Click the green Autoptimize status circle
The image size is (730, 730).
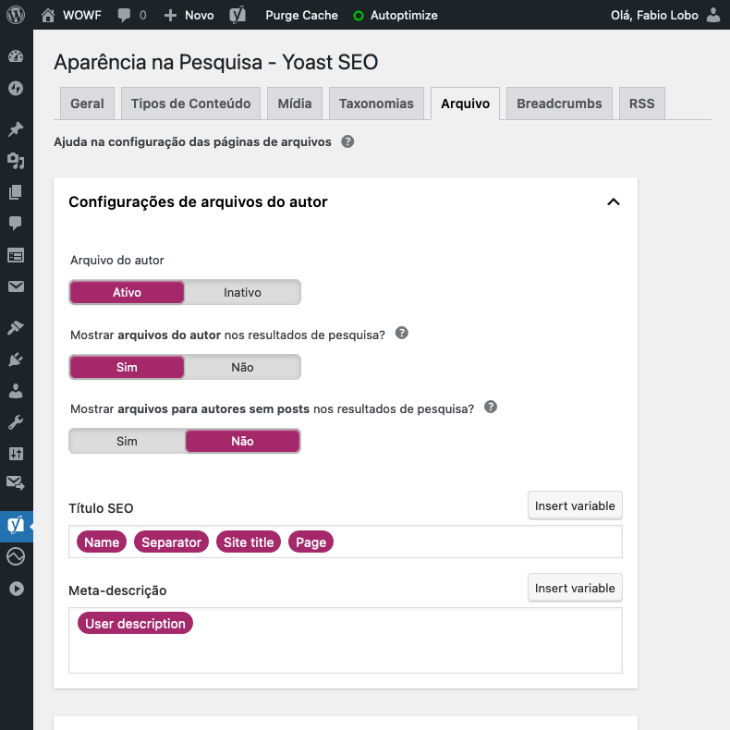(x=358, y=16)
